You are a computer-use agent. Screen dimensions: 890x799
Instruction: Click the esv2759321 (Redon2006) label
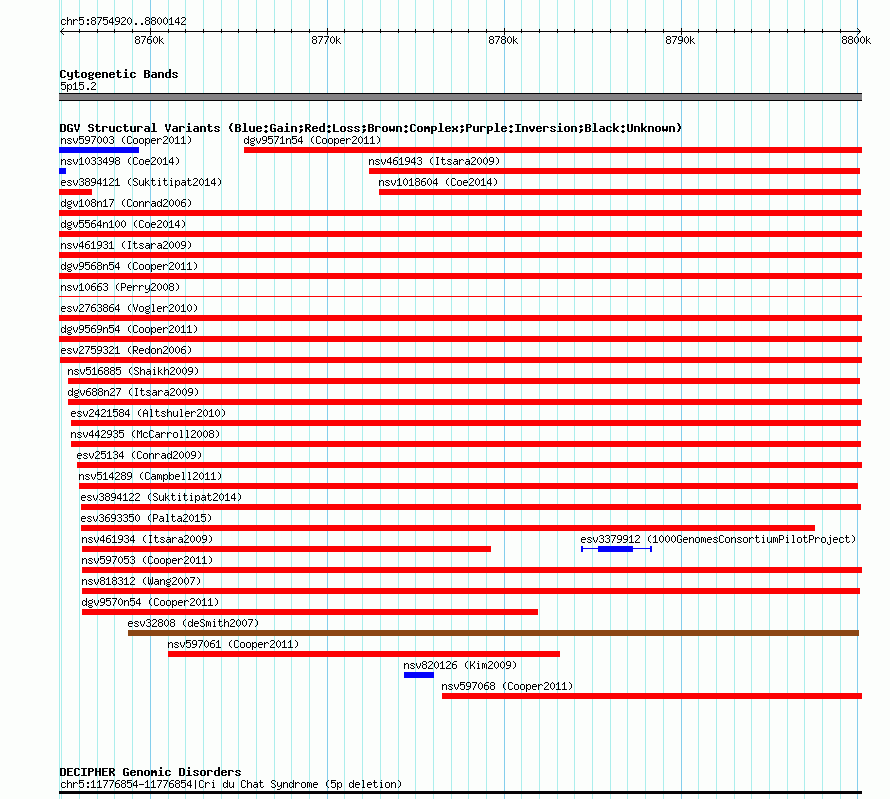click(x=126, y=350)
